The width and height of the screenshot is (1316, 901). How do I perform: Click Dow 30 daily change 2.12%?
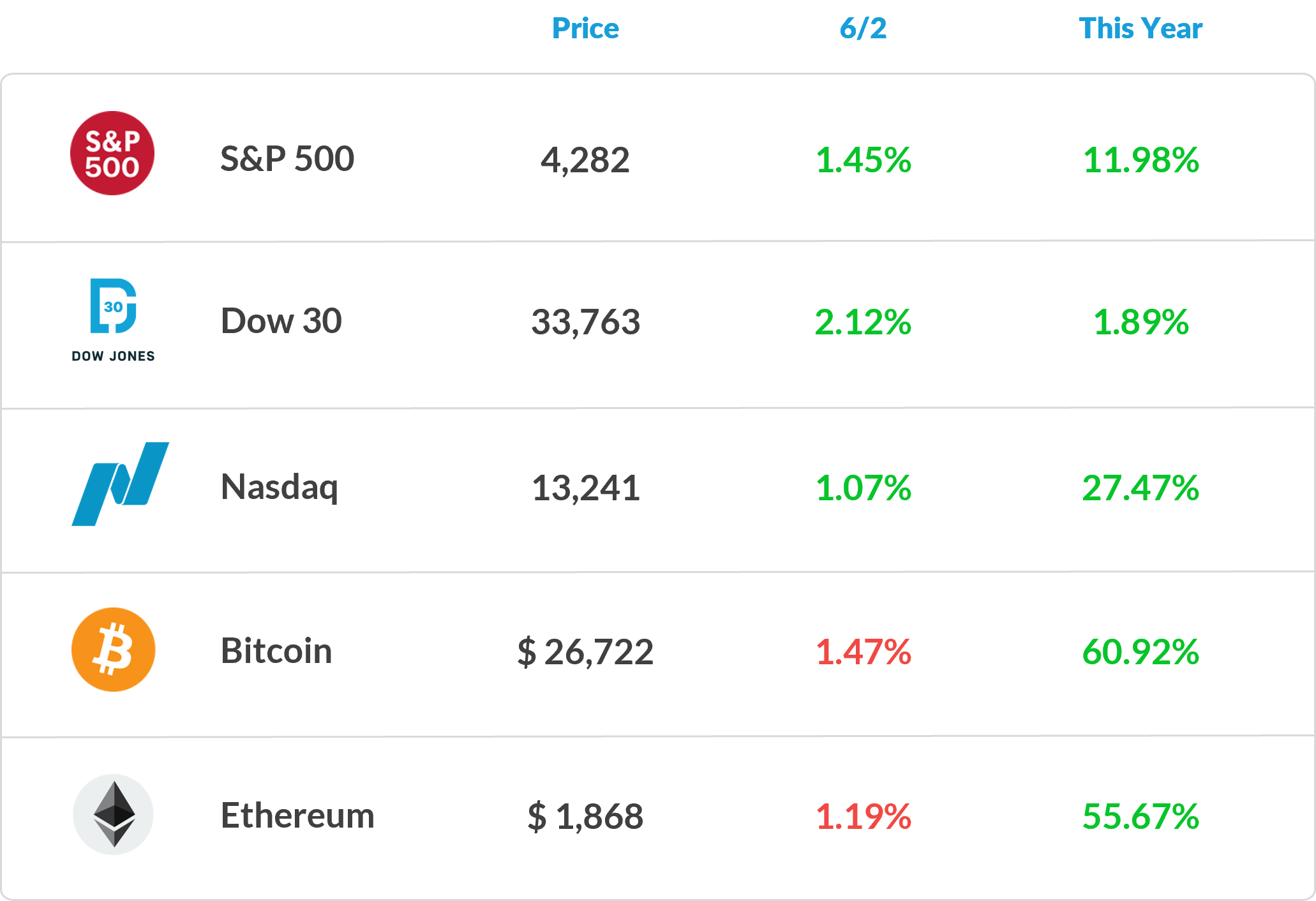[863, 322]
